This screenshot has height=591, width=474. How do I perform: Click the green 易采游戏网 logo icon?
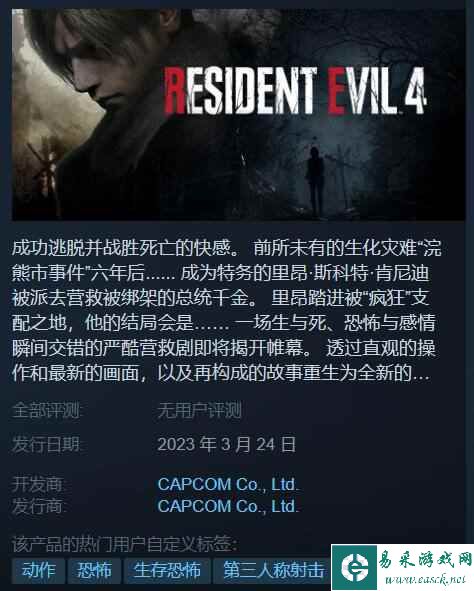(x=354, y=567)
